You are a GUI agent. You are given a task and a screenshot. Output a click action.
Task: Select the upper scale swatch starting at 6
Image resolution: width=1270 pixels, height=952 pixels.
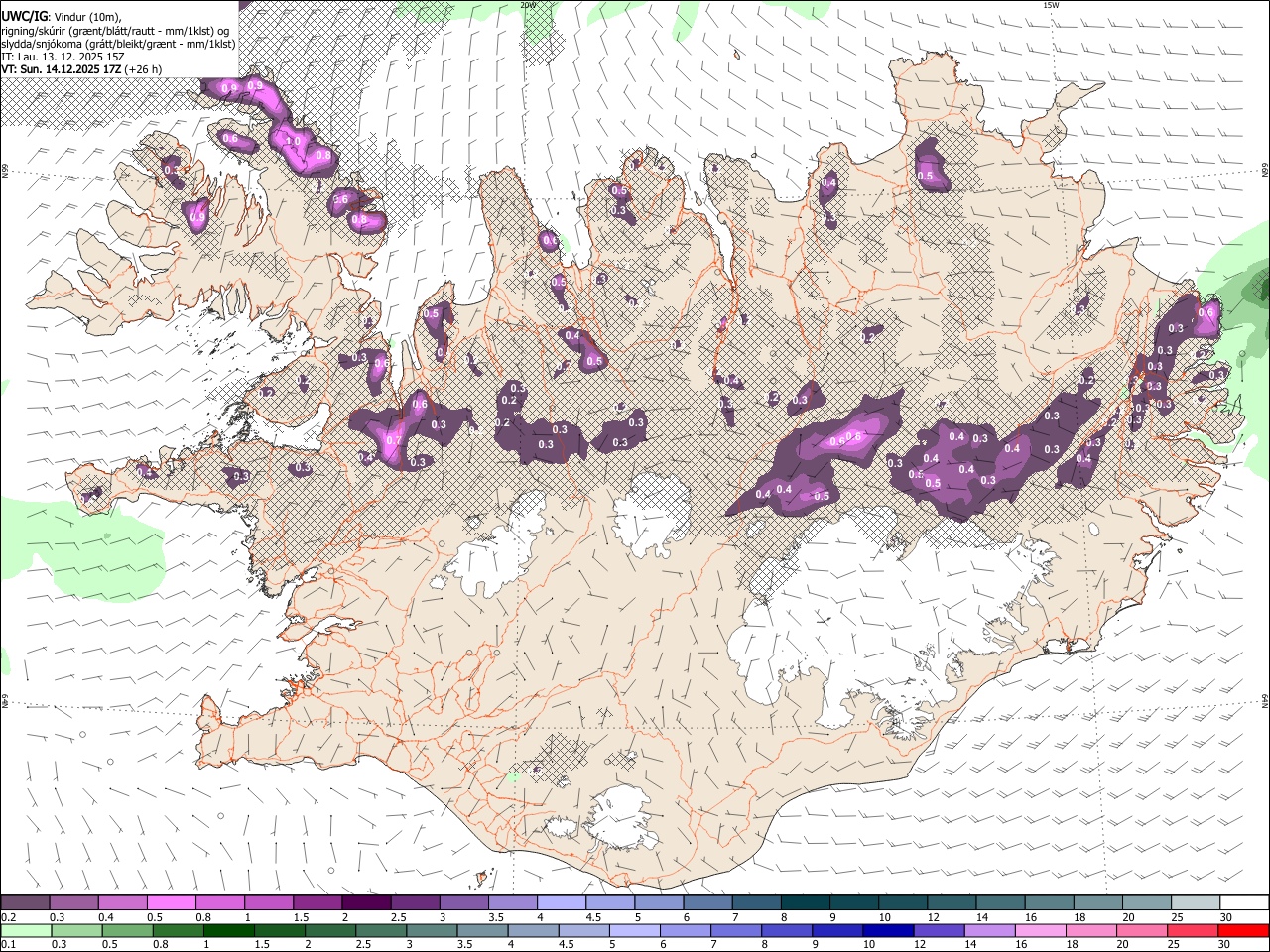click(x=706, y=902)
